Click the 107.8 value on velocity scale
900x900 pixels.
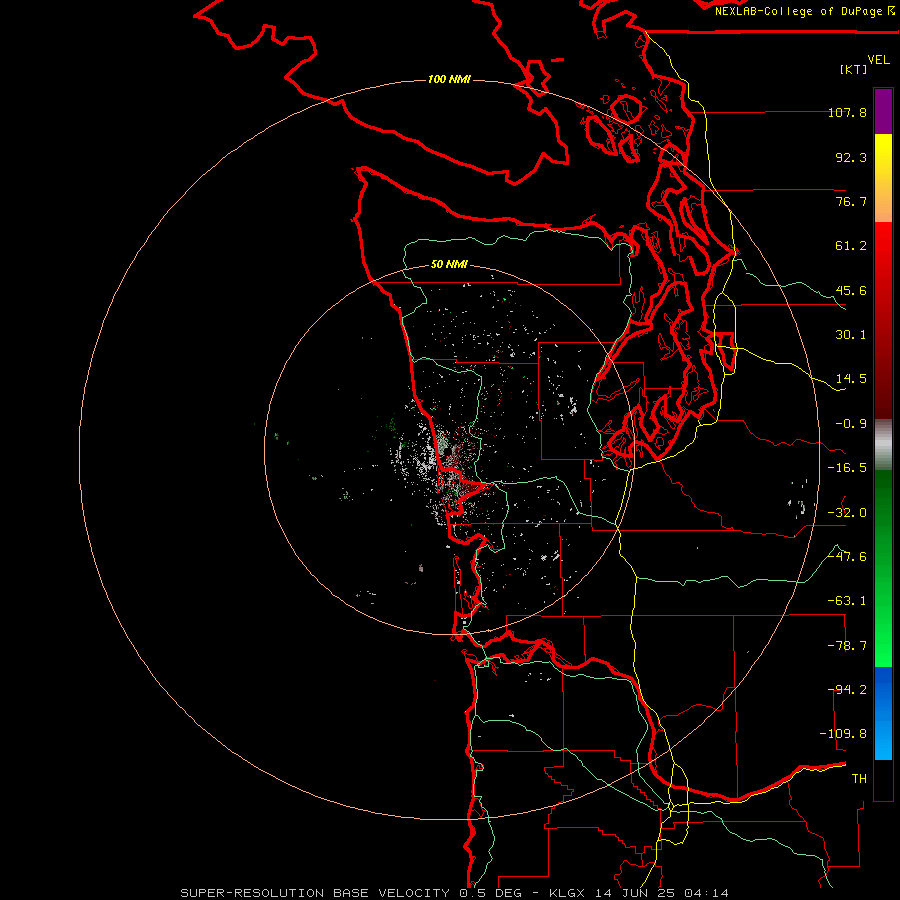coord(847,112)
